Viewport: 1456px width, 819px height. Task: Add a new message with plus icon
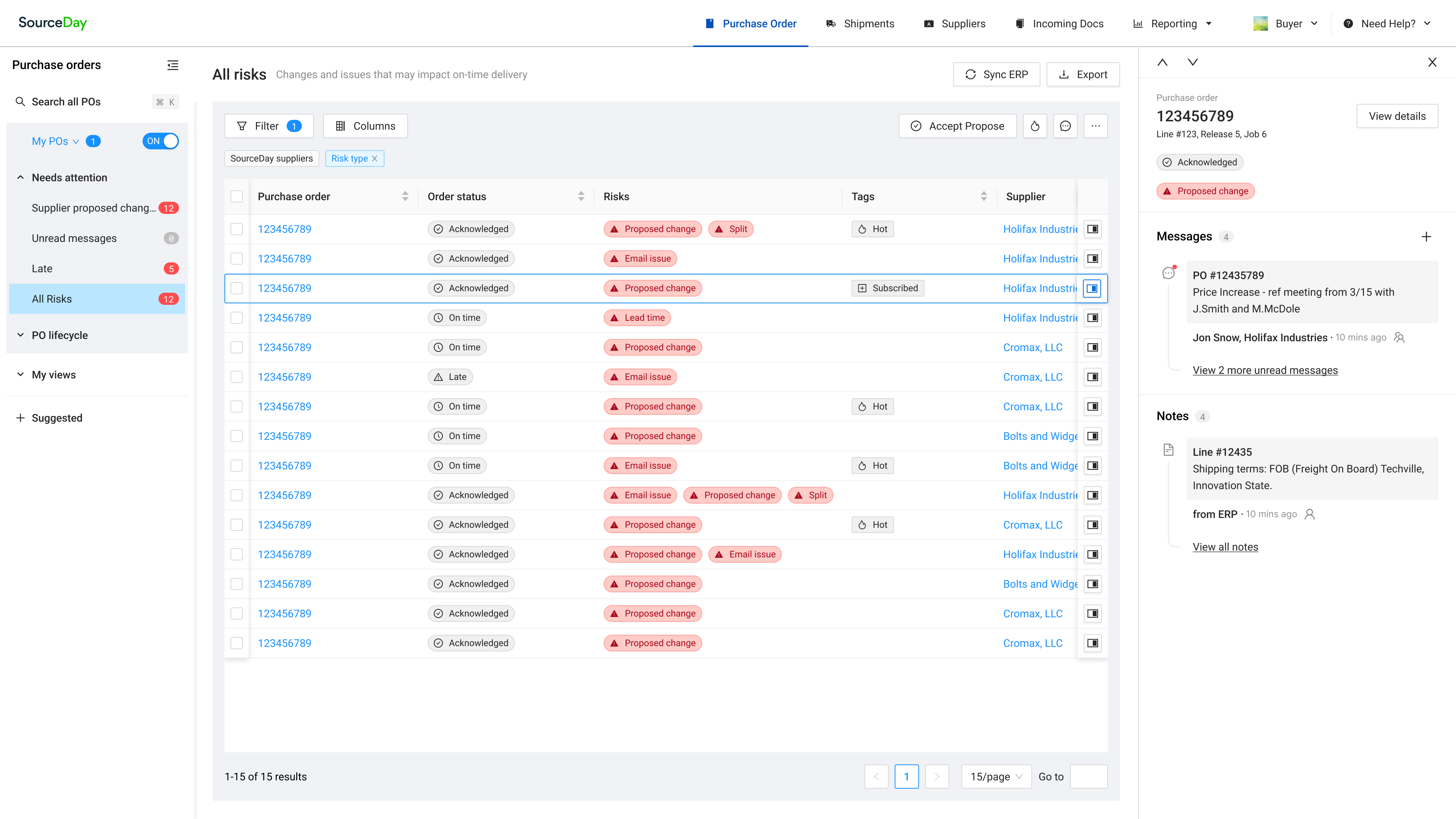(x=1426, y=236)
